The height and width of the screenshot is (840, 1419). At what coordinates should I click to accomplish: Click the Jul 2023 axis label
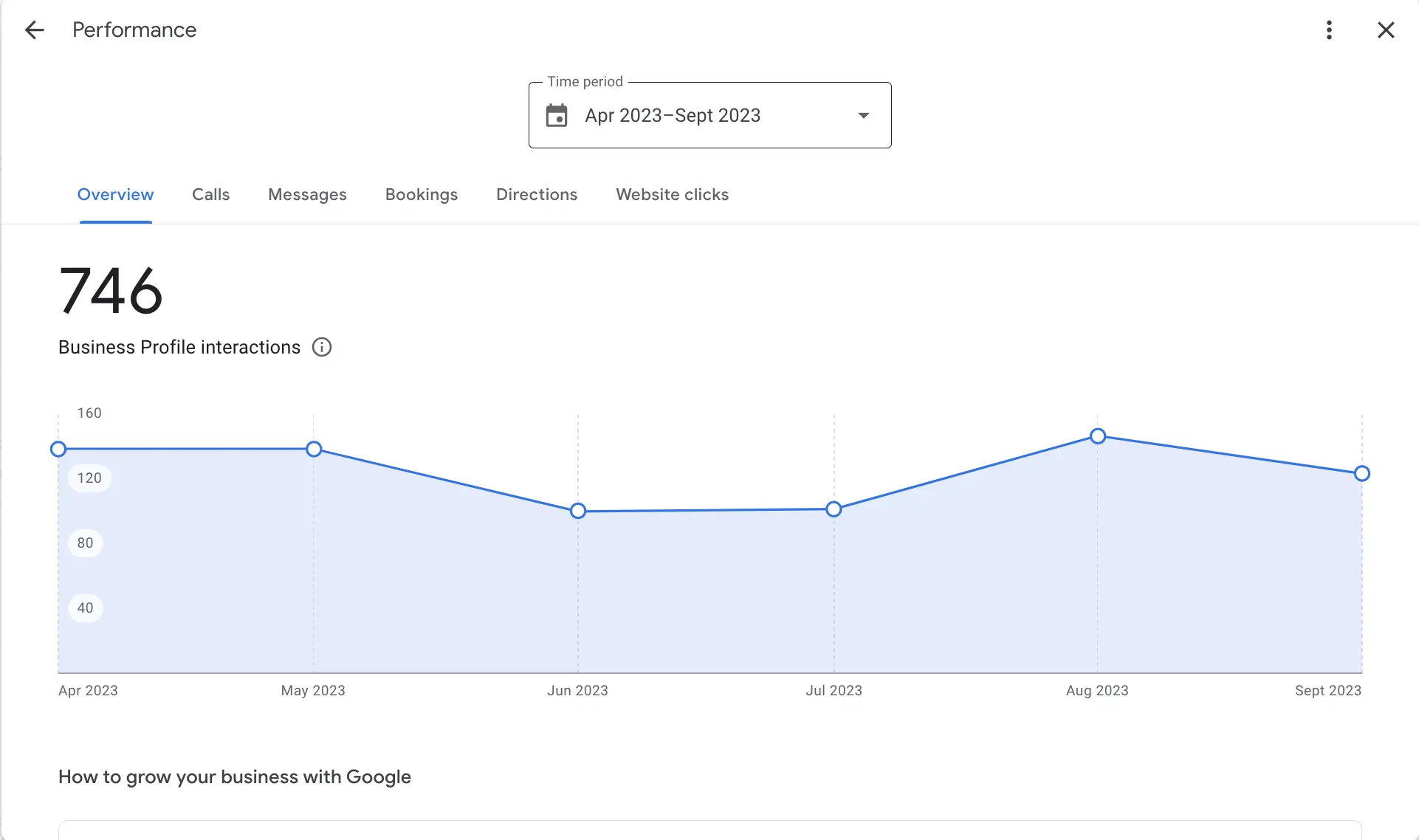coord(834,691)
